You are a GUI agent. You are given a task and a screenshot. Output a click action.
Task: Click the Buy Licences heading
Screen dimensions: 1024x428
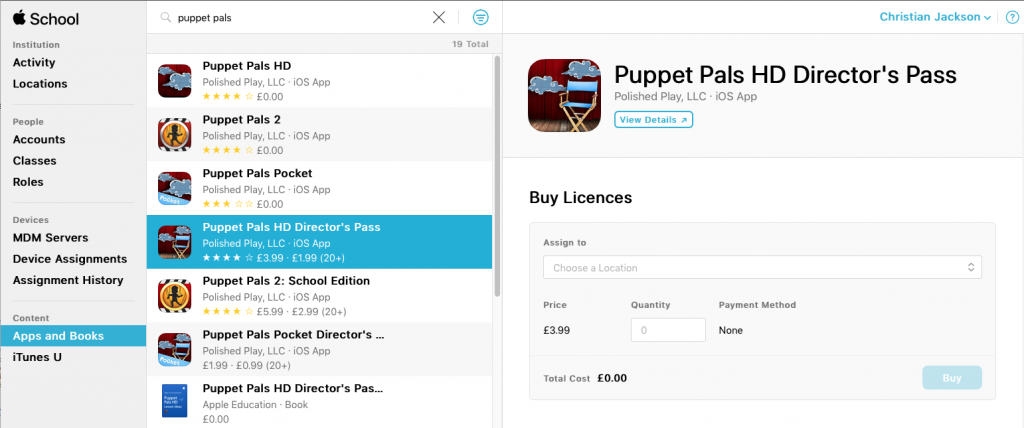[x=581, y=197]
